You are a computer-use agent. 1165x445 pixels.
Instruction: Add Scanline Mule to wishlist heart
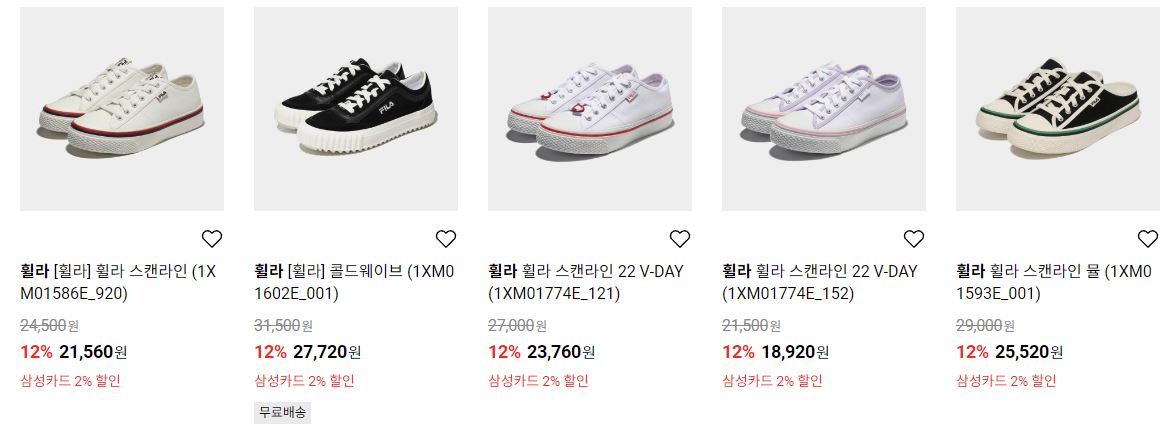coord(1148,238)
